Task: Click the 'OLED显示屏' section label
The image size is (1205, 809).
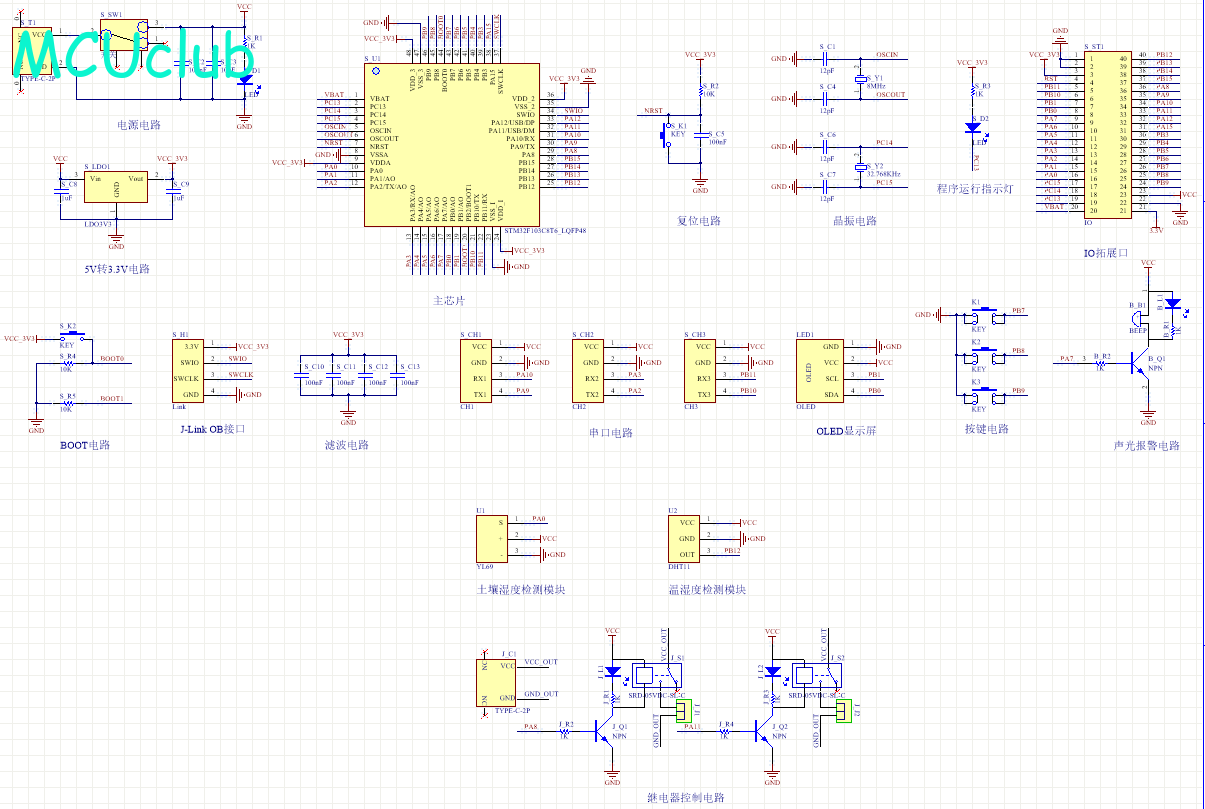Action: tap(845, 431)
